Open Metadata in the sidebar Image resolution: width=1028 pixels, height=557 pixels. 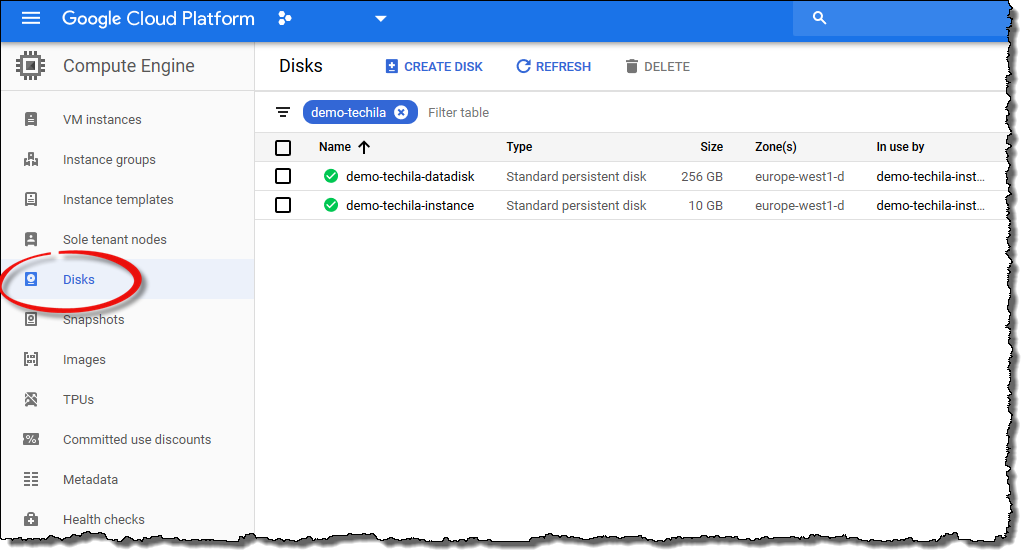click(90, 479)
